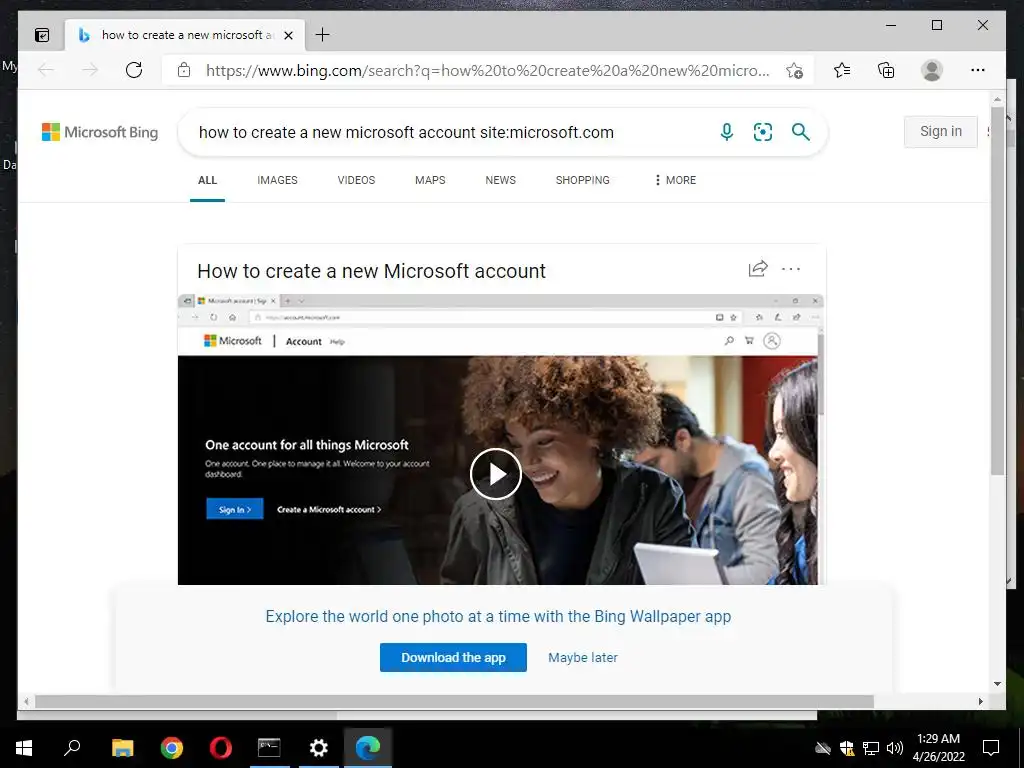
Task: Click Microsoft Edge taskbar icon
Action: (x=368, y=748)
